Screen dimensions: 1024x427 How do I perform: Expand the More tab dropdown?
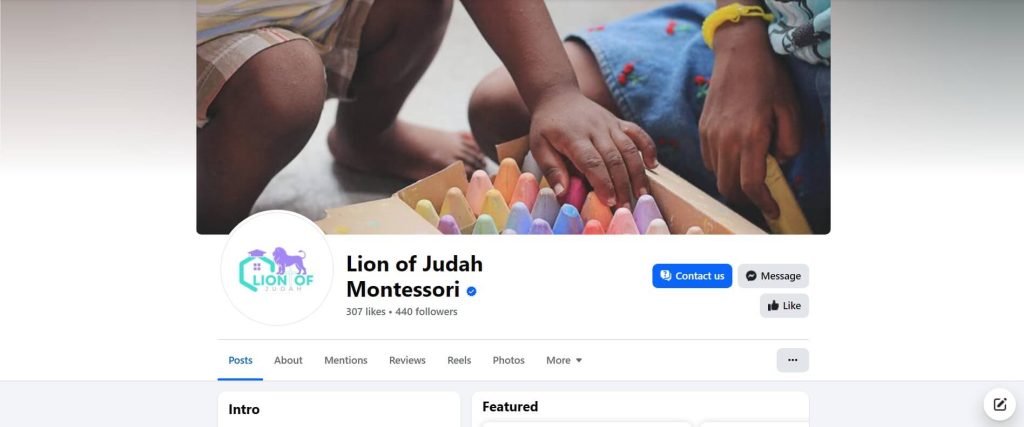click(564, 360)
